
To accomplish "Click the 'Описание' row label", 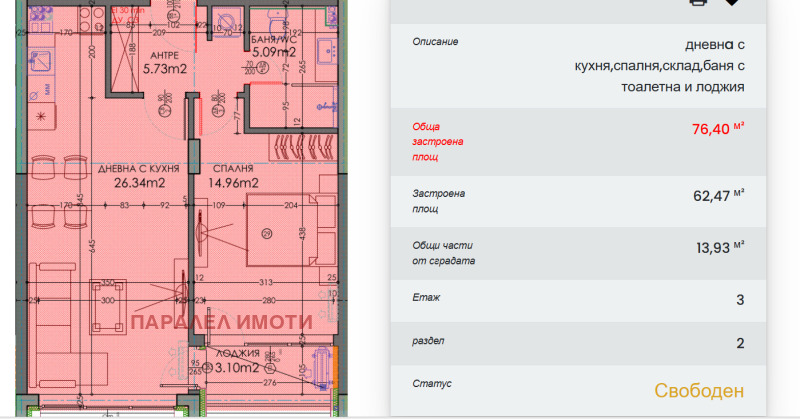I will tap(435, 42).
